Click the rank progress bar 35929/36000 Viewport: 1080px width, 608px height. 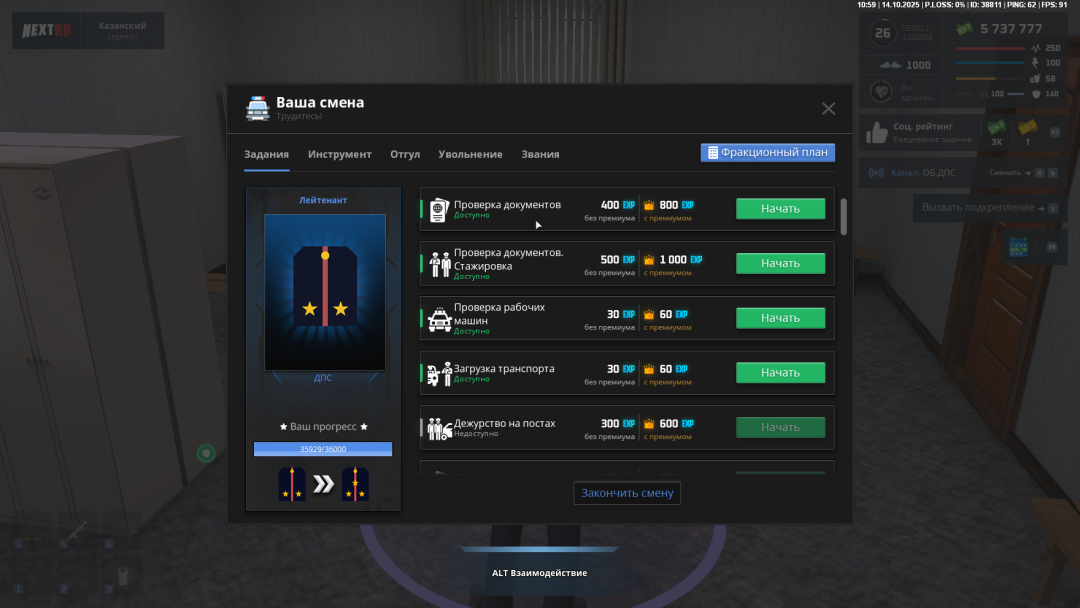pos(322,449)
